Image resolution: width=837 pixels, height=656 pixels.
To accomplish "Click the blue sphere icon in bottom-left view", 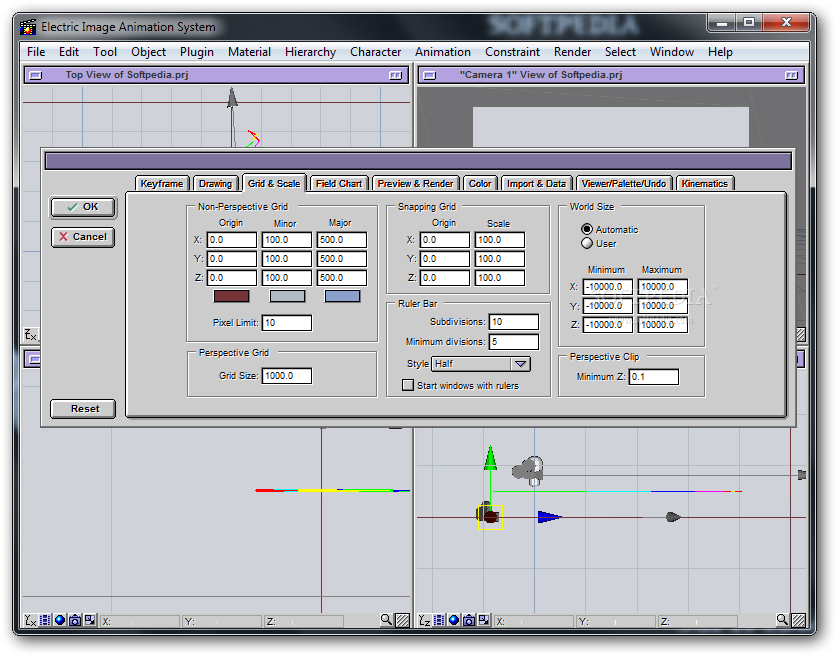I will [60, 621].
